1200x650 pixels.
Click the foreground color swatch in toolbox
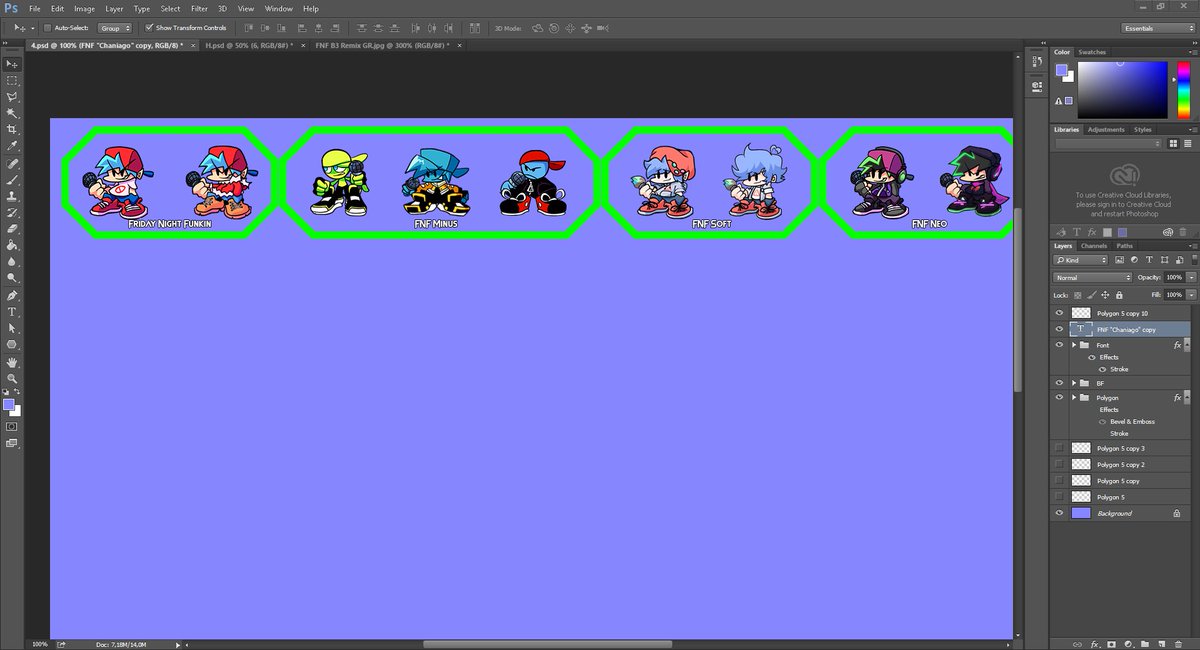click(9, 405)
